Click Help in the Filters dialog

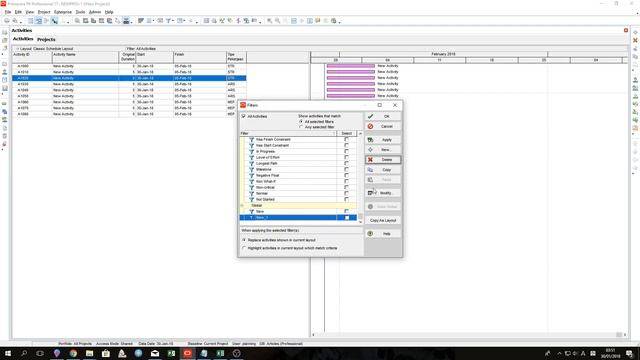(383, 233)
